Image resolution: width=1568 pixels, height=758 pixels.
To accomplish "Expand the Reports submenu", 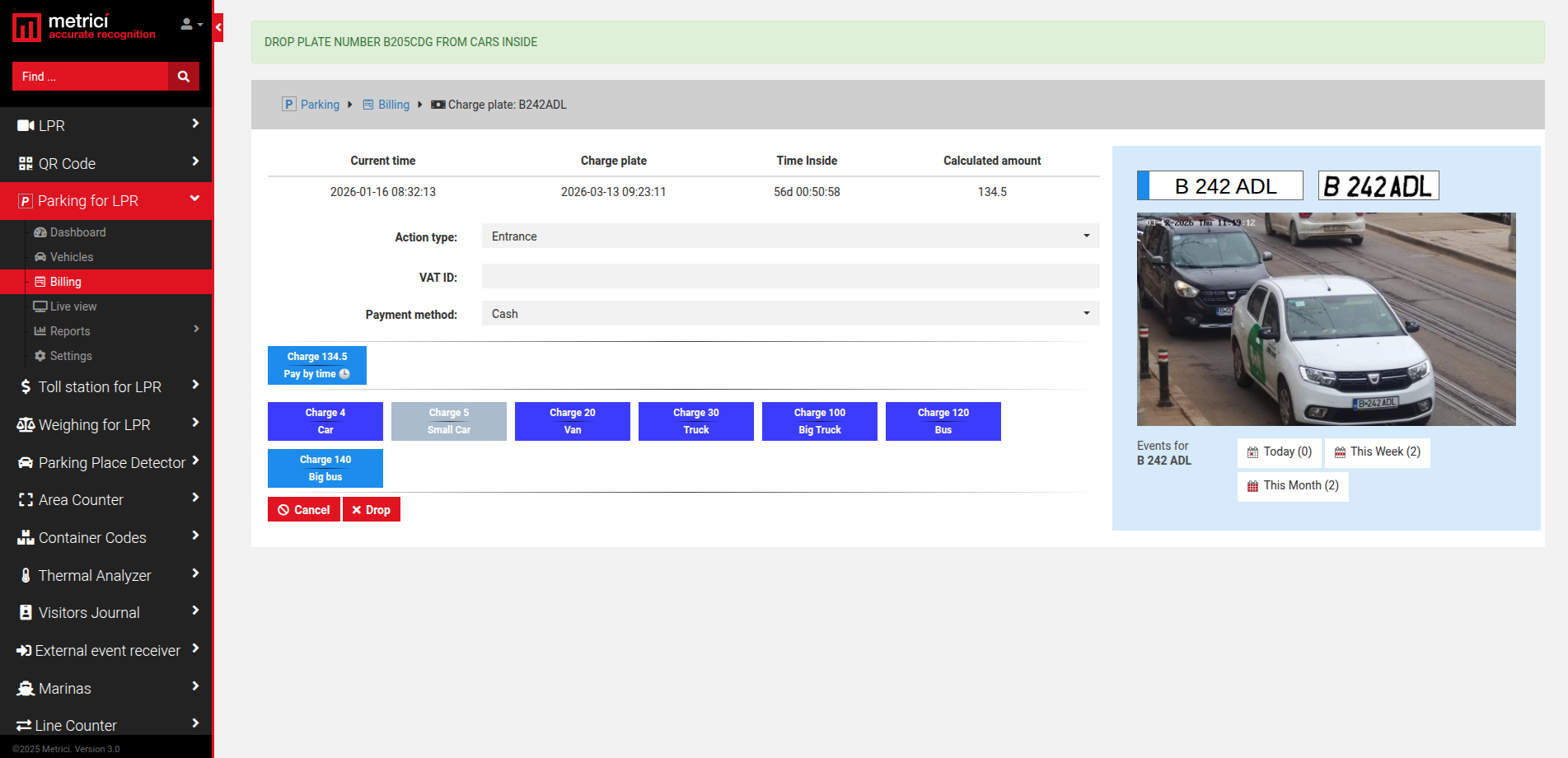I will click(115, 331).
